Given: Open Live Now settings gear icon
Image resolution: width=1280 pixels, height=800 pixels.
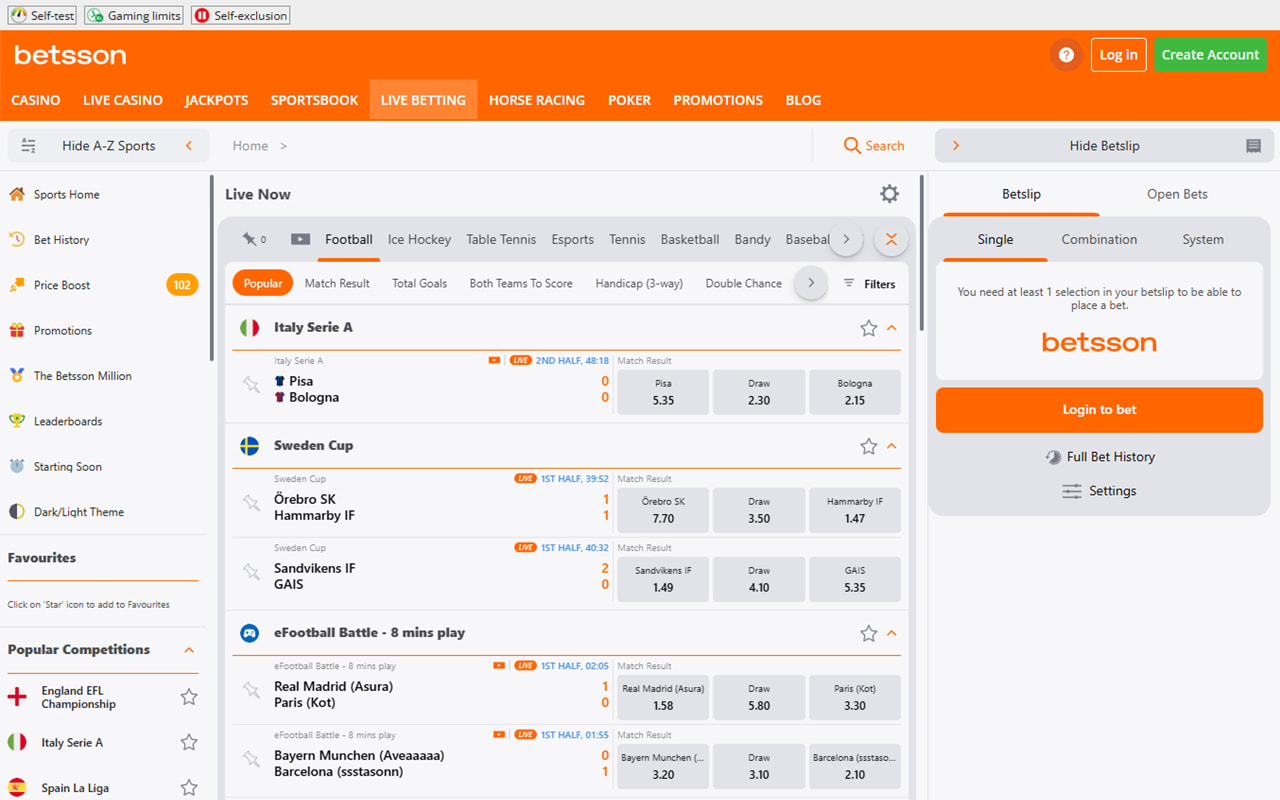Looking at the screenshot, I should click(889, 194).
